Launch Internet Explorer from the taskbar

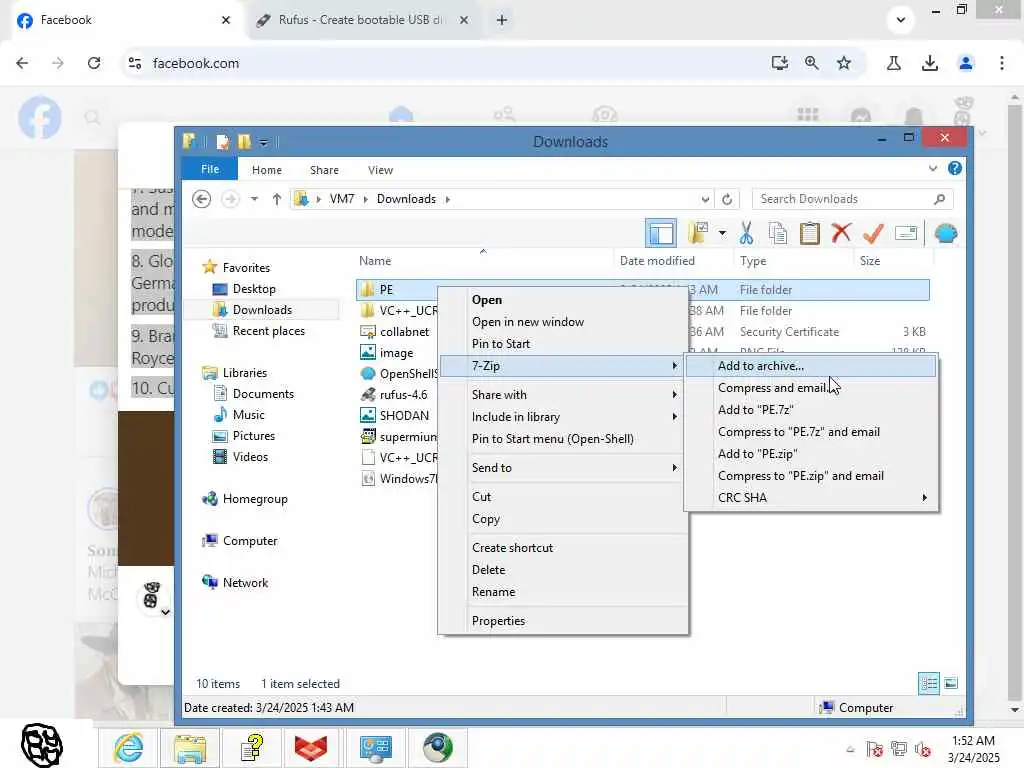tap(129, 748)
